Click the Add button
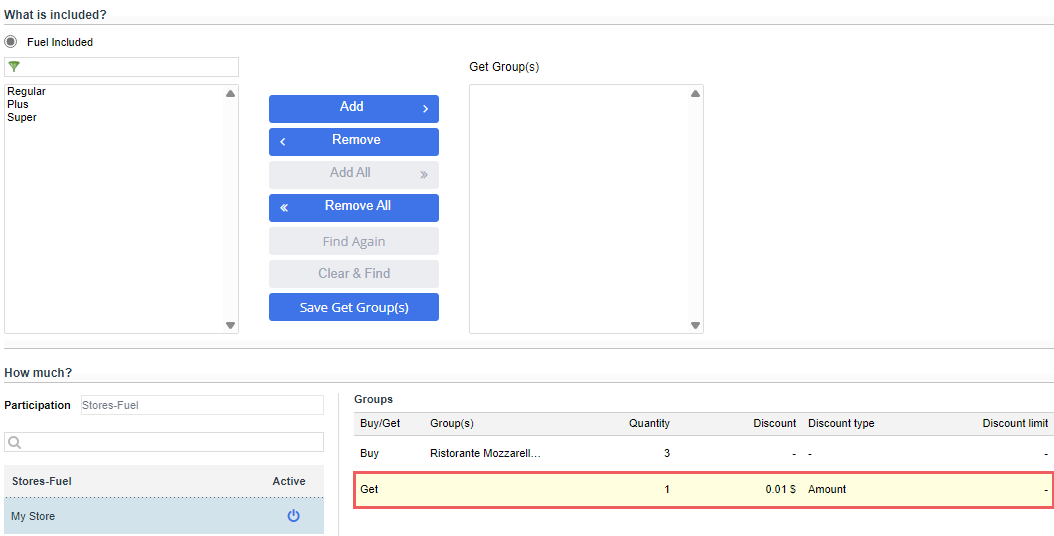1054x536 pixels. [354, 108]
